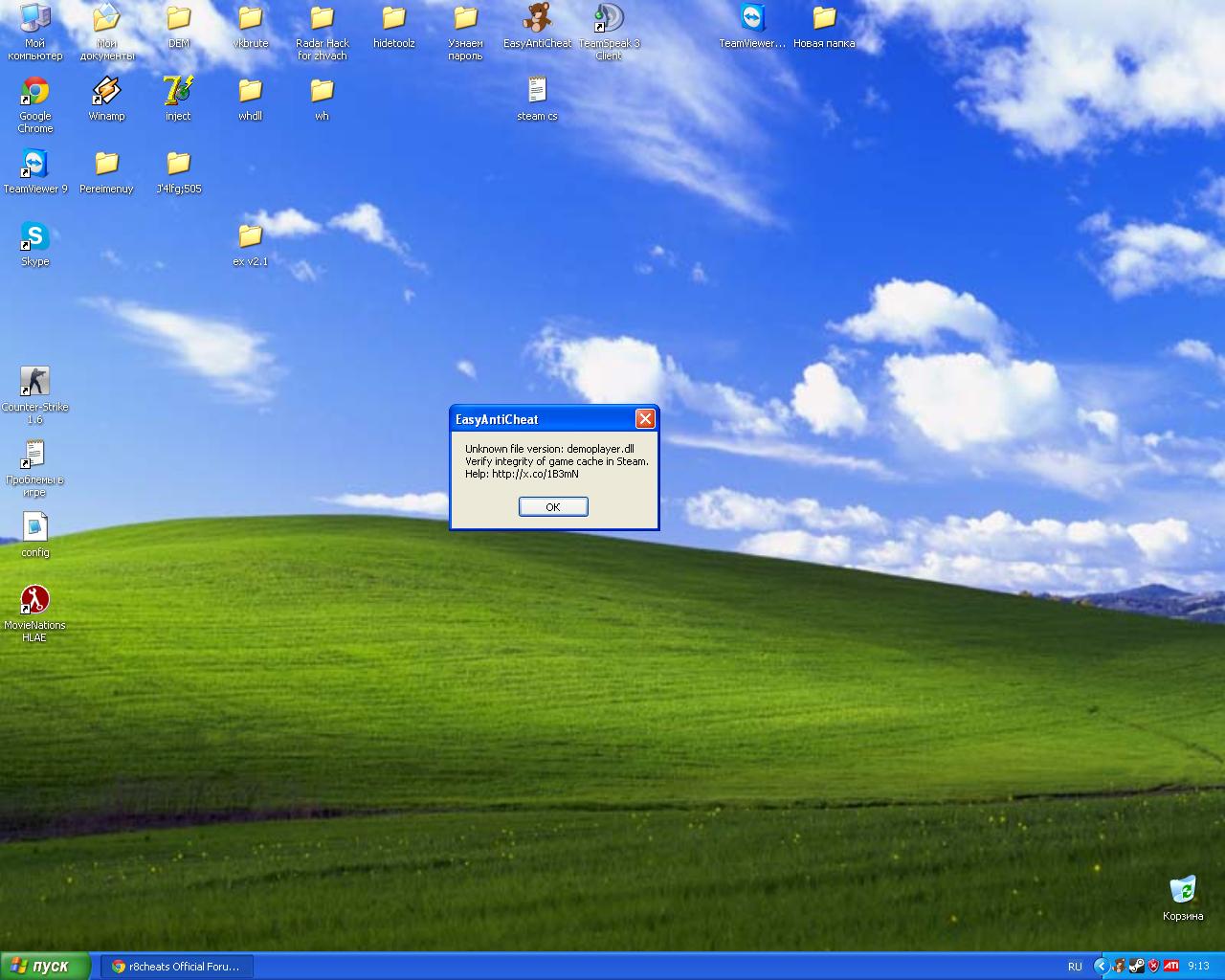Select the whdll folder icon
The image size is (1225, 980).
[x=250, y=100]
